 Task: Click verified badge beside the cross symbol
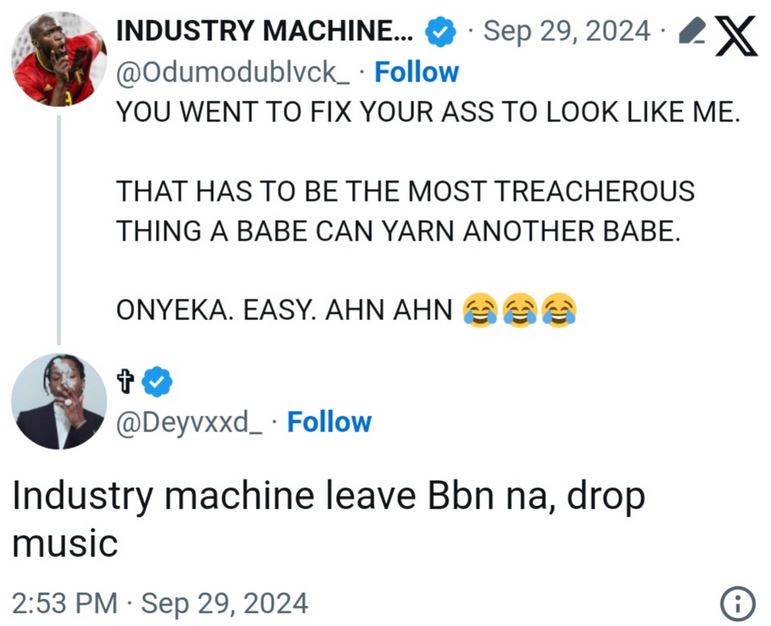tap(157, 382)
